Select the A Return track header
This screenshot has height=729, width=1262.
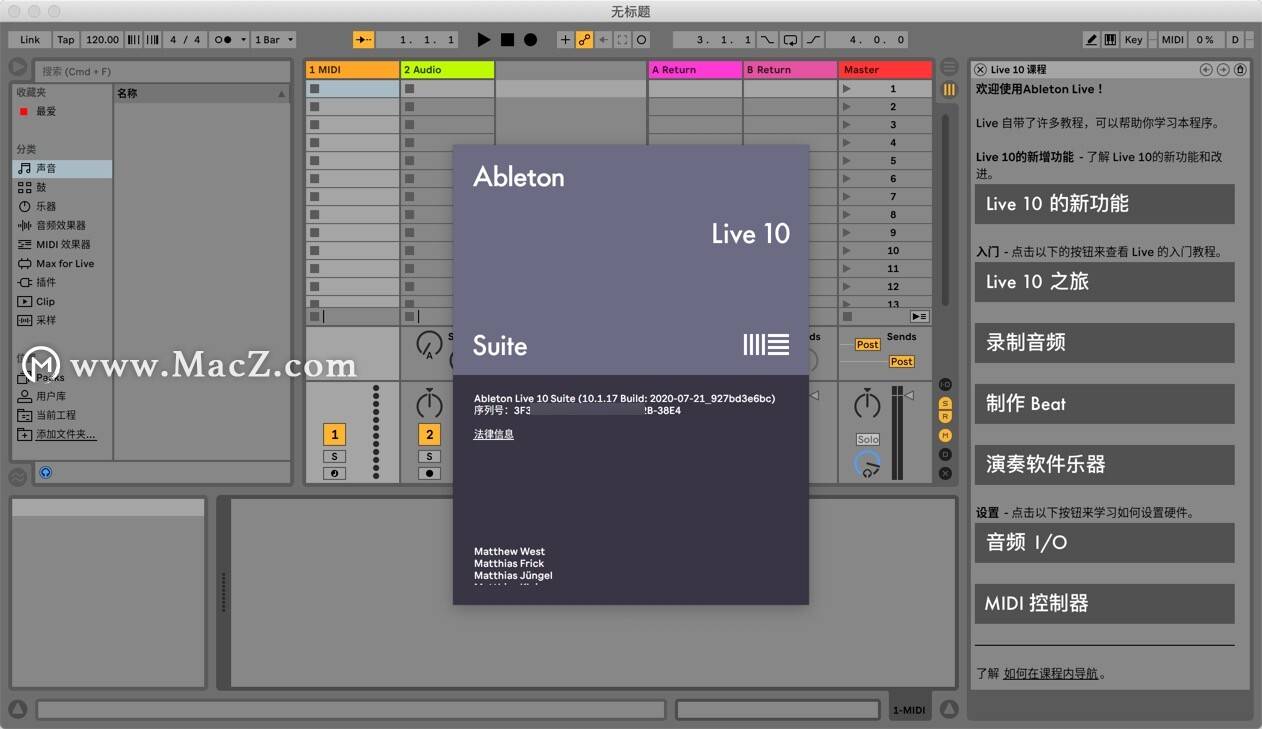pyautogui.click(x=695, y=70)
